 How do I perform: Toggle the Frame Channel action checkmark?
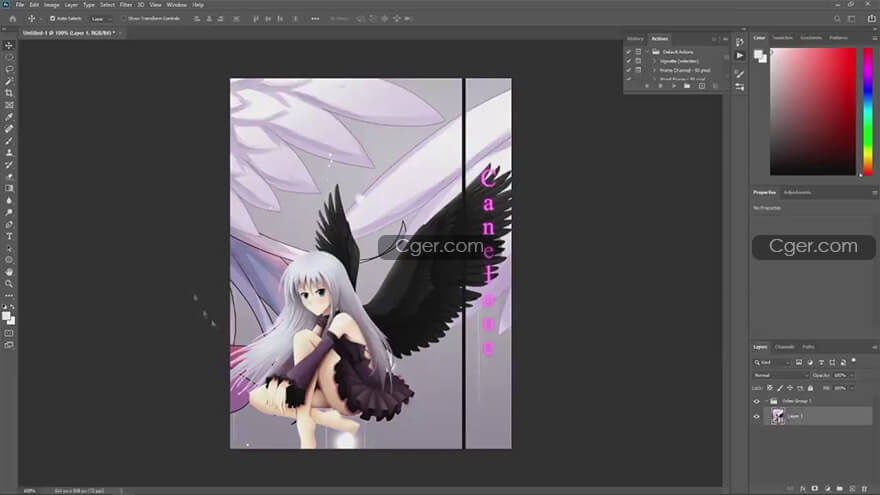click(x=629, y=70)
